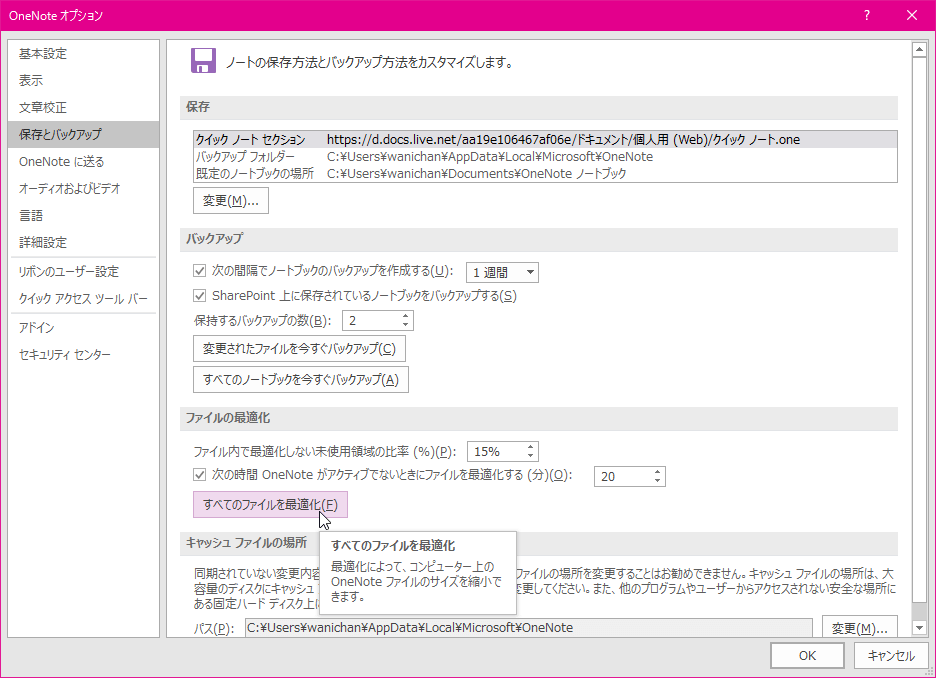Image resolution: width=936 pixels, height=678 pixels.
Task: Click the floppy disk save icon header
Action: coord(203,61)
